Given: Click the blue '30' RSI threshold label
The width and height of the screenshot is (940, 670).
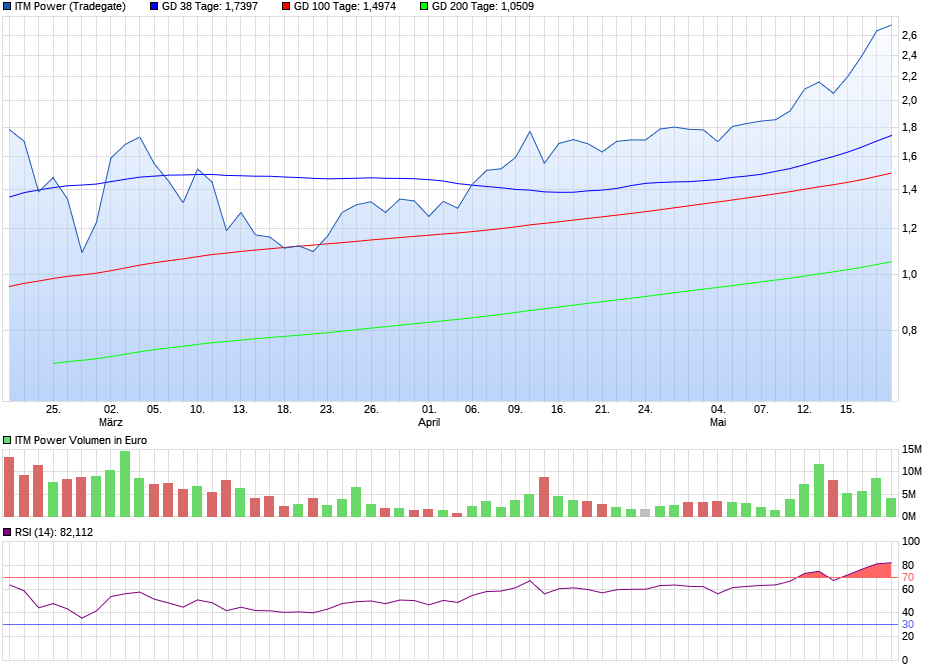Looking at the screenshot, I should pyautogui.click(x=908, y=624).
